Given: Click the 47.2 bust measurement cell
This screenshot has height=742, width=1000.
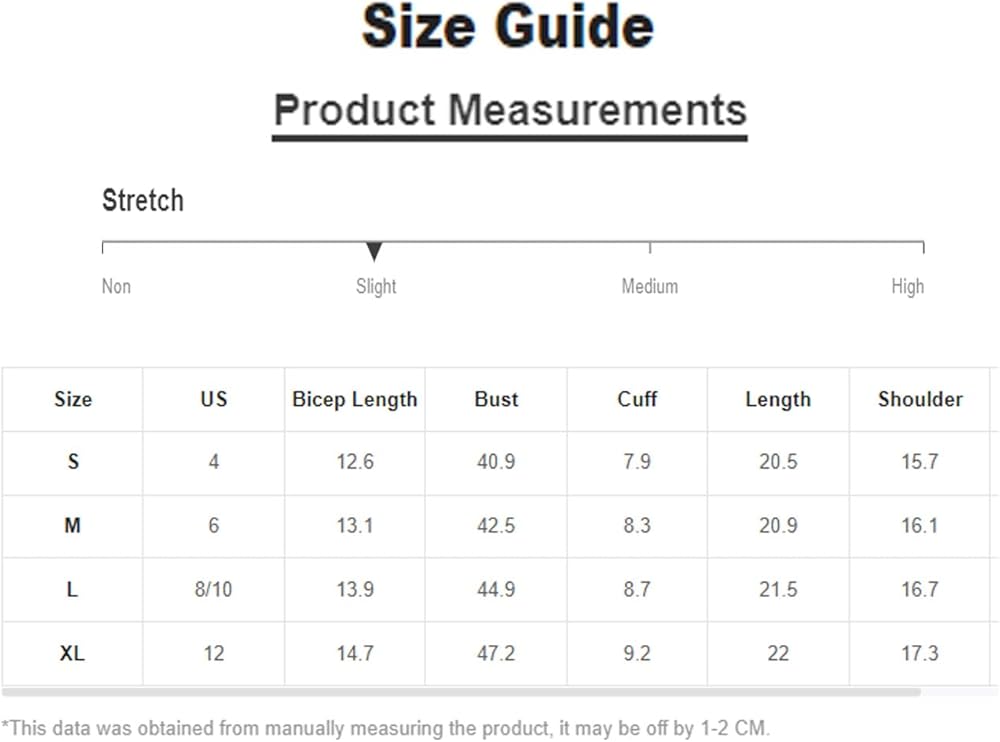Looking at the screenshot, I should [496, 653].
